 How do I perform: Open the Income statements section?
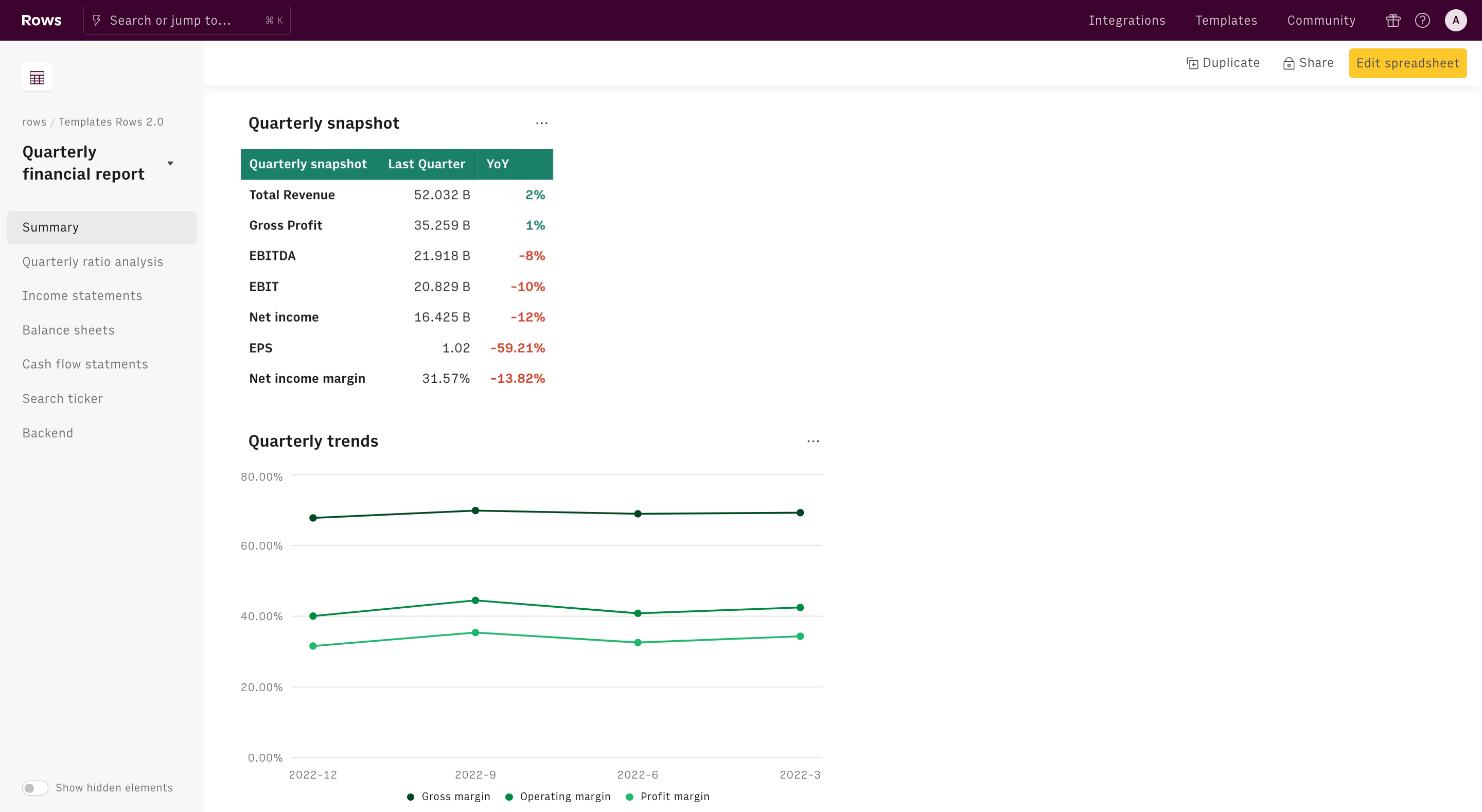click(x=82, y=296)
